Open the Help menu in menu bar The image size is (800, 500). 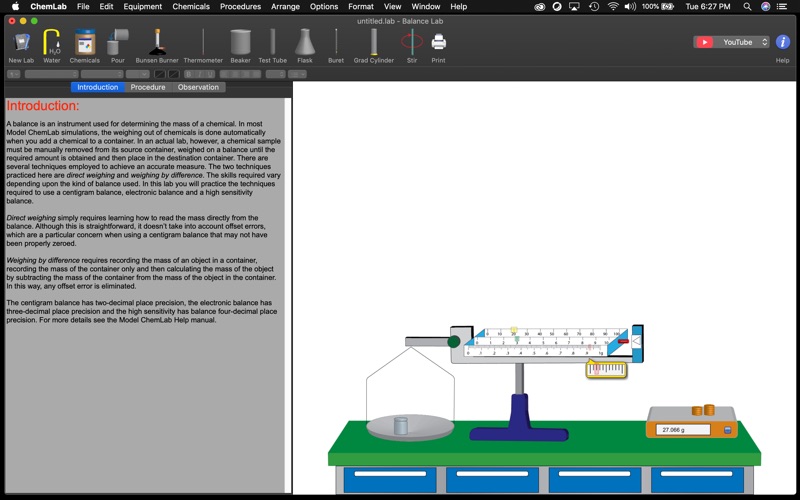pos(458,7)
